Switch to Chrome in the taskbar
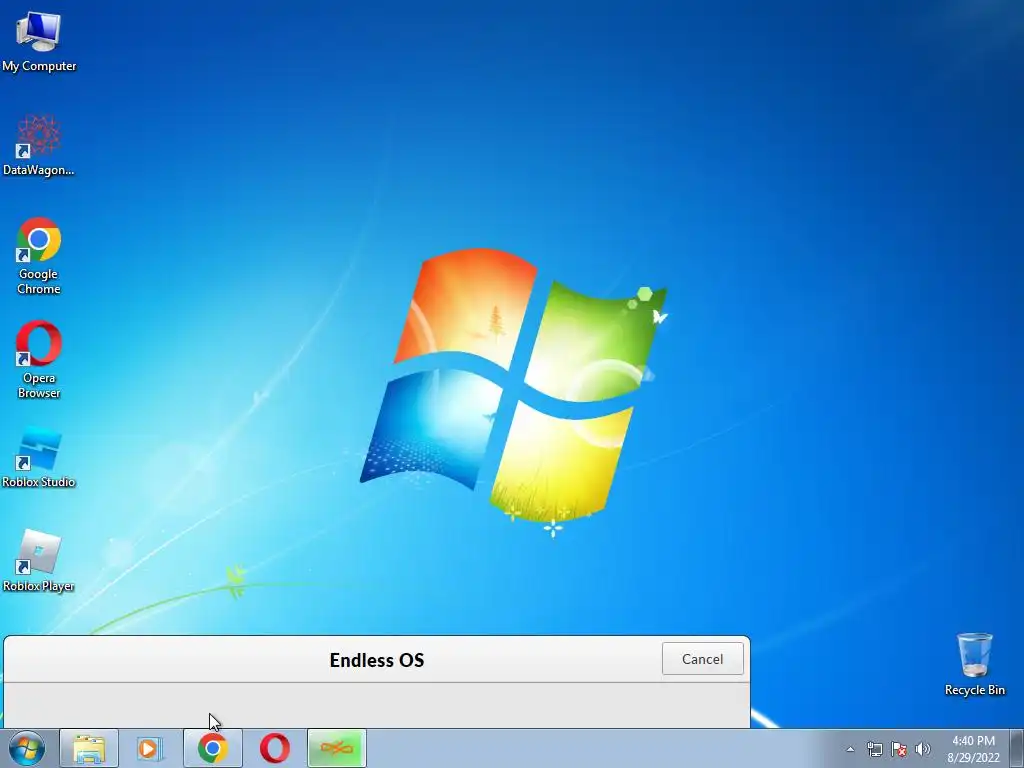This screenshot has width=1024, height=768. [x=212, y=748]
